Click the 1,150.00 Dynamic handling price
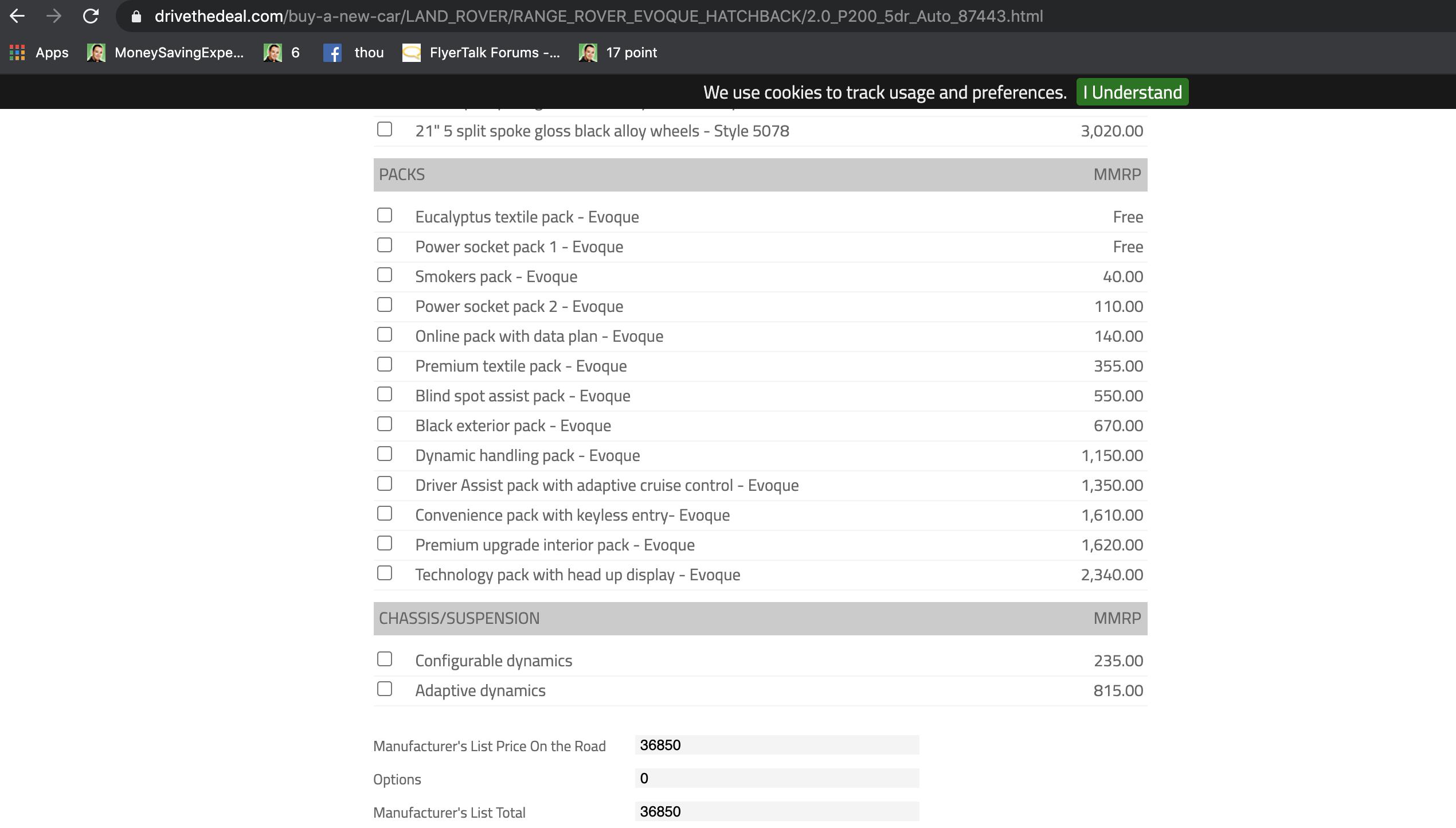Image resolution: width=1456 pixels, height=828 pixels. 1111,456
